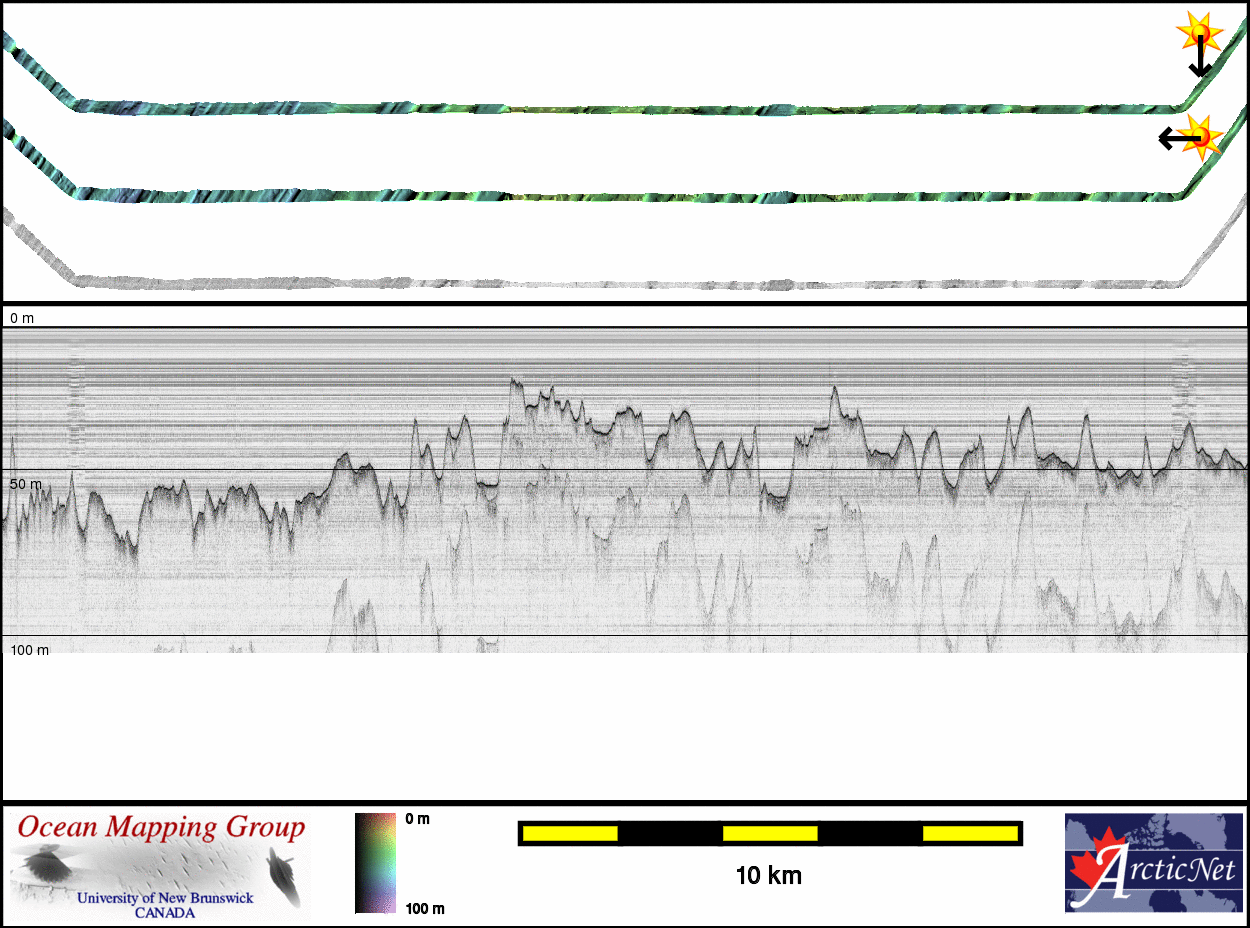Select the black left-pointing arrow beside the sun
The height and width of the screenshot is (928, 1250).
pos(1172,138)
